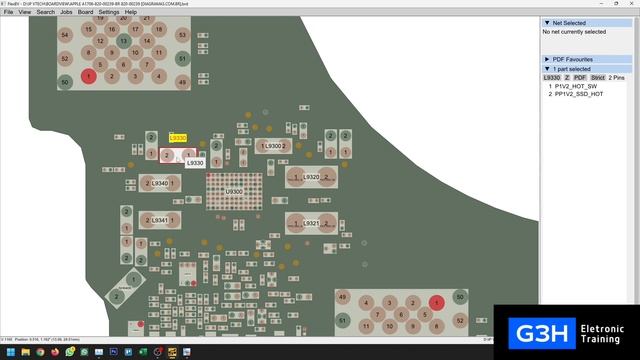The height and width of the screenshot is (360, 640).
Task: Open the File menu
Action: tap(8, 12)
